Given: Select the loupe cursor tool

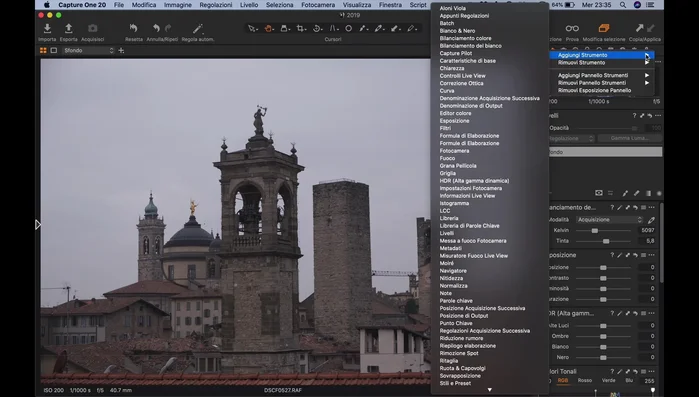Looking at the screenshot, I should point(284,29).
